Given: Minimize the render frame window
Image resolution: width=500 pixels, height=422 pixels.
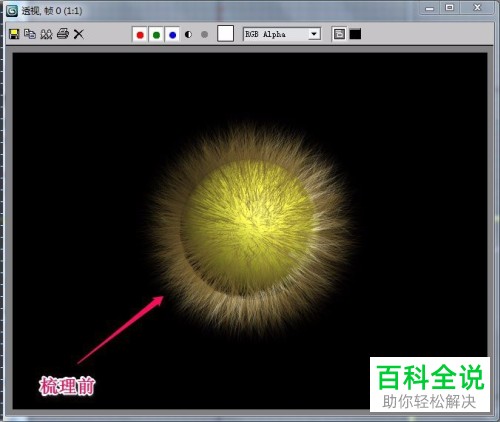Looking at the screenshot, I should coord(430,8).
